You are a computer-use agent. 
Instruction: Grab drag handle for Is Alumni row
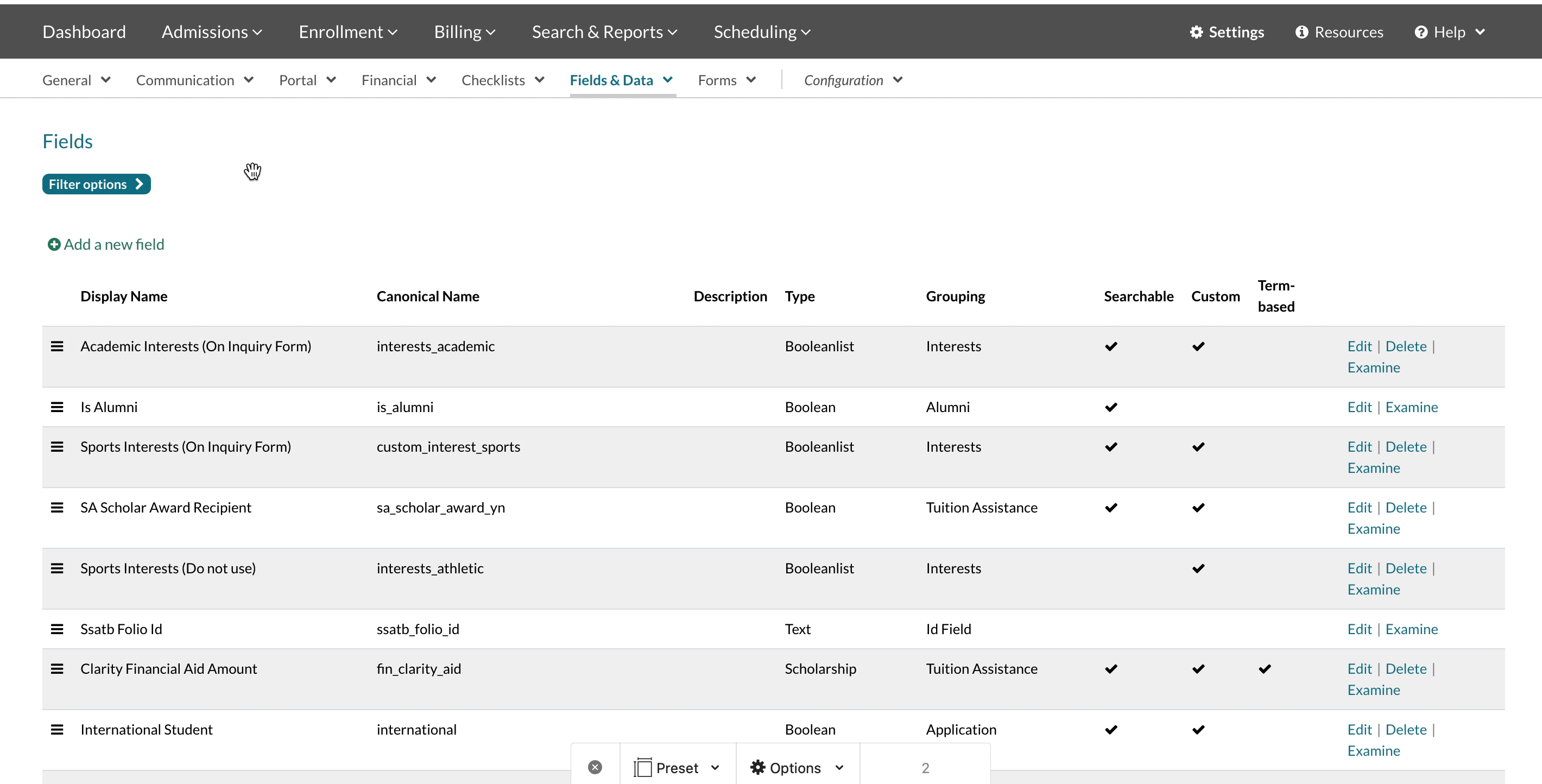click(57, 407)
